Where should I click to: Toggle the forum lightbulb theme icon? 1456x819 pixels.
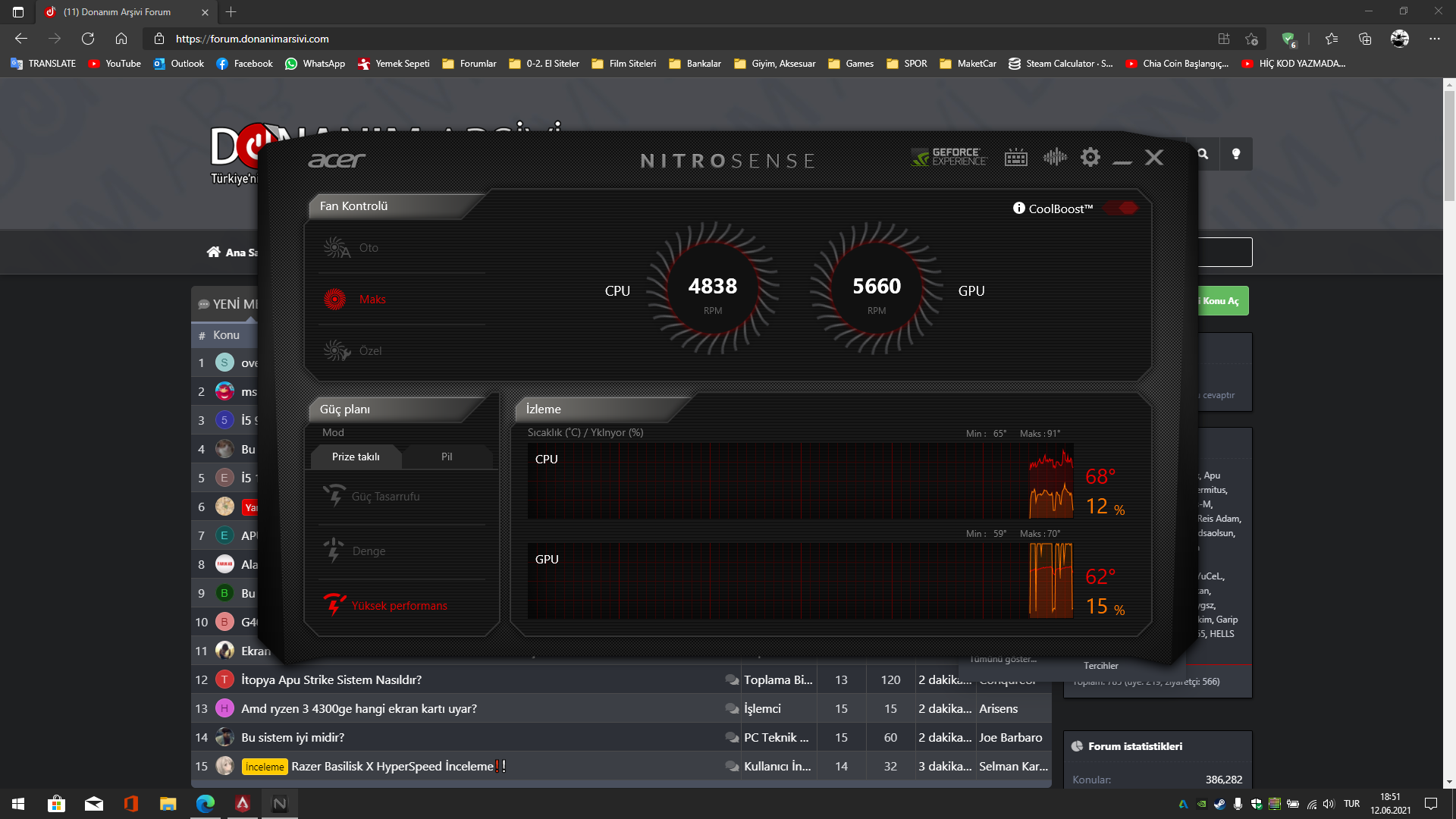(x=1236, y=154)
